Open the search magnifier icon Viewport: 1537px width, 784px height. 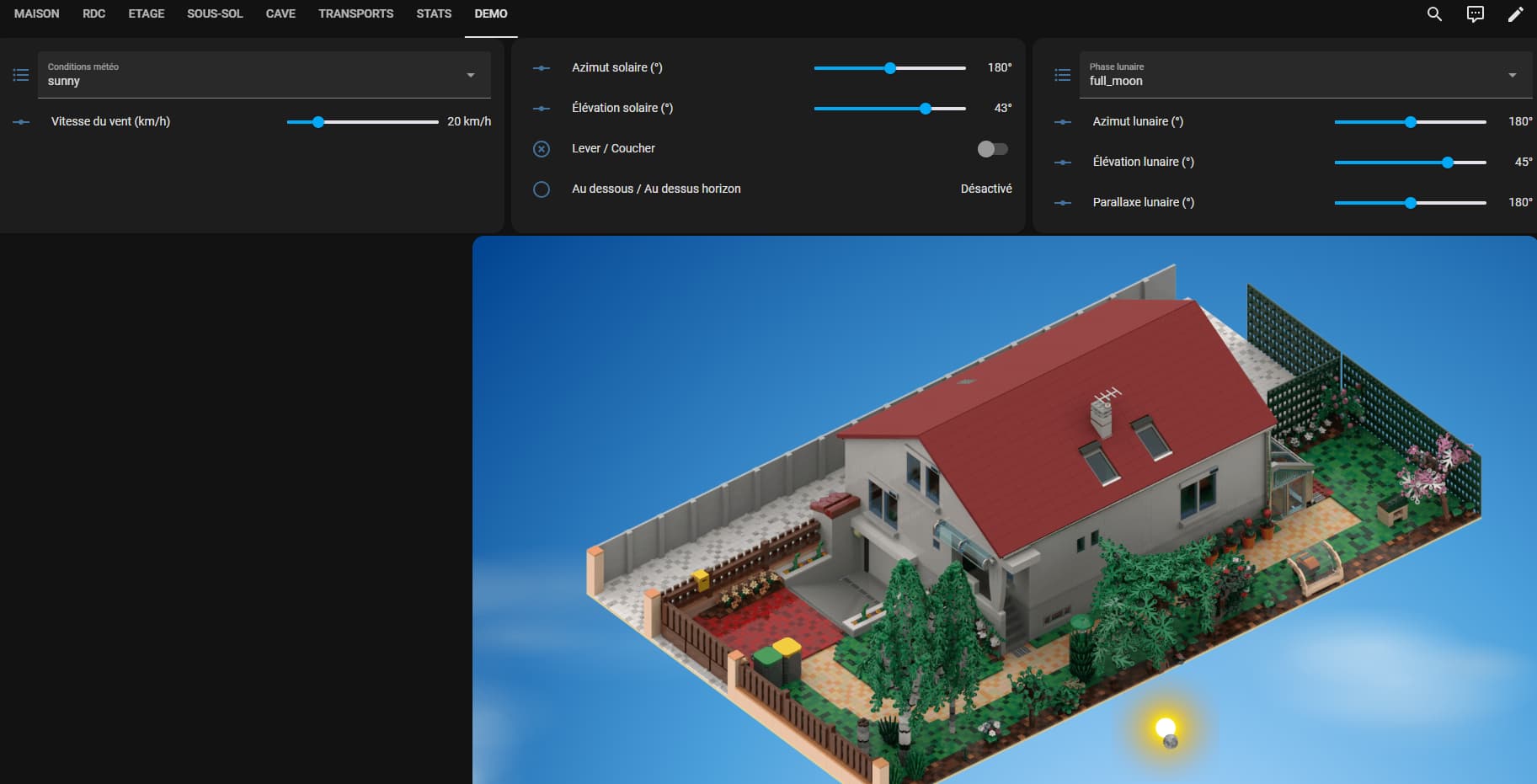click(1434, 14)
